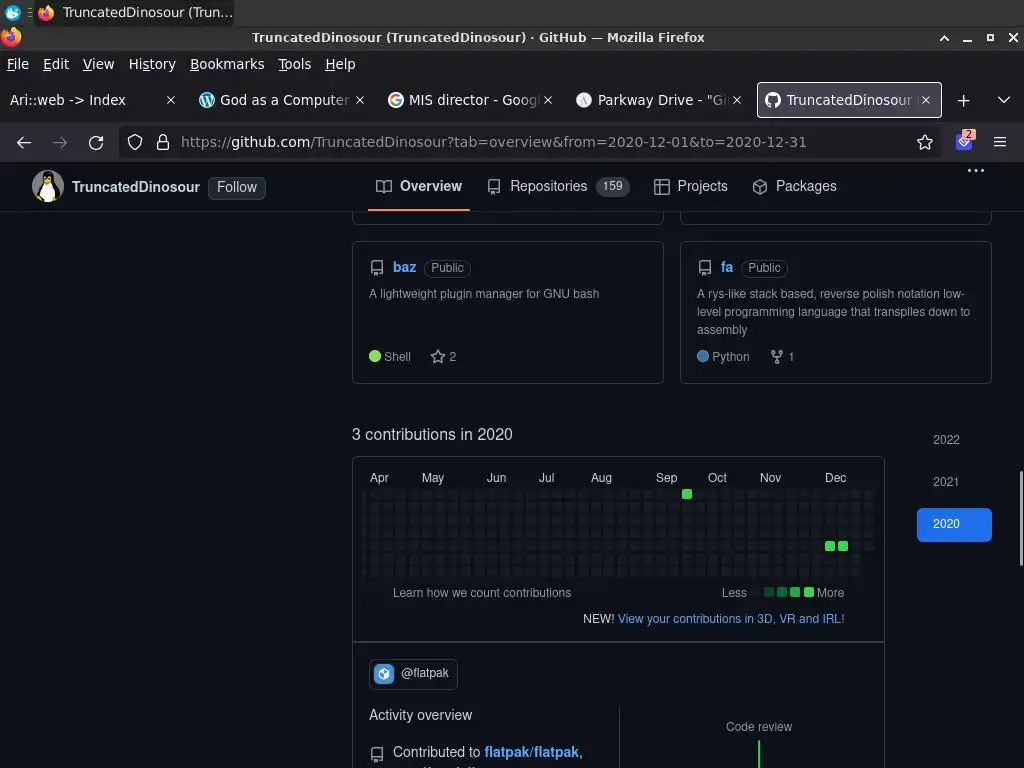
Task: Click the second December green contribution square
Action: tap(843, 546)
